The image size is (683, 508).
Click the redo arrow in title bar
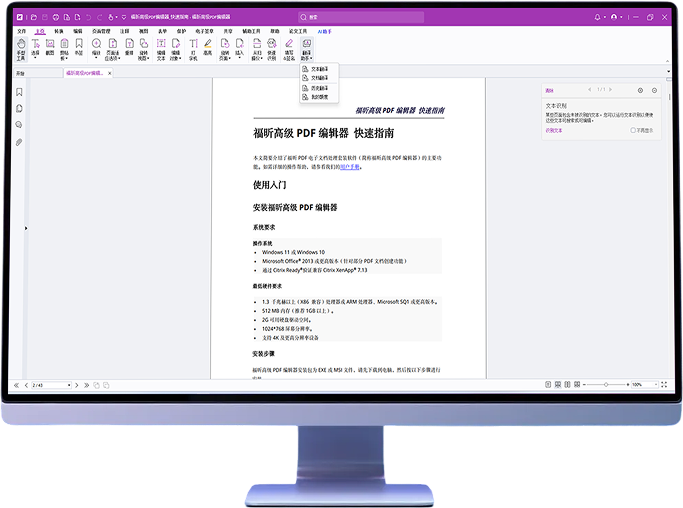click(99, 17)
